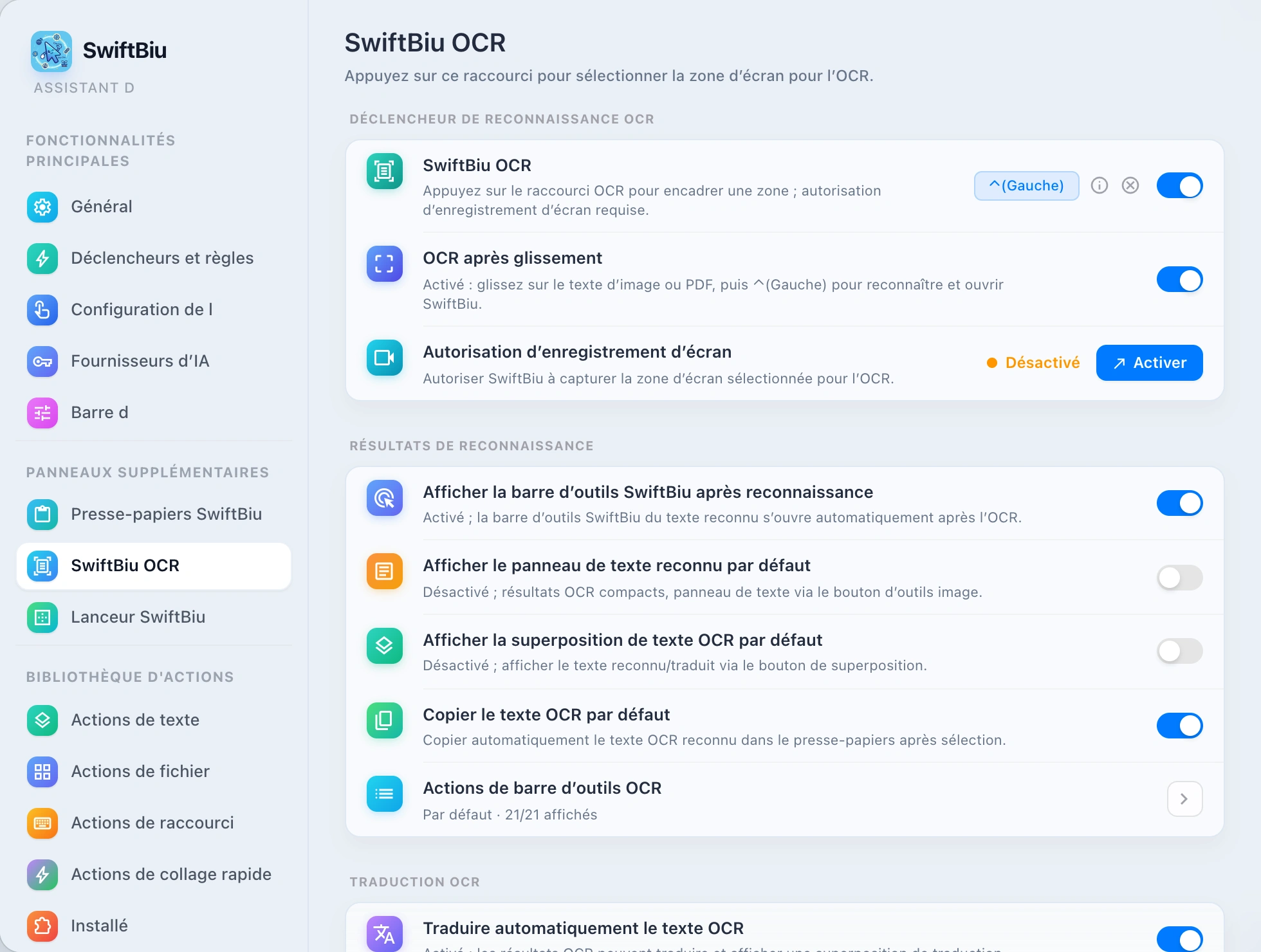
Task: Click the orange Désactivé status label
Action: point(1042,363)
